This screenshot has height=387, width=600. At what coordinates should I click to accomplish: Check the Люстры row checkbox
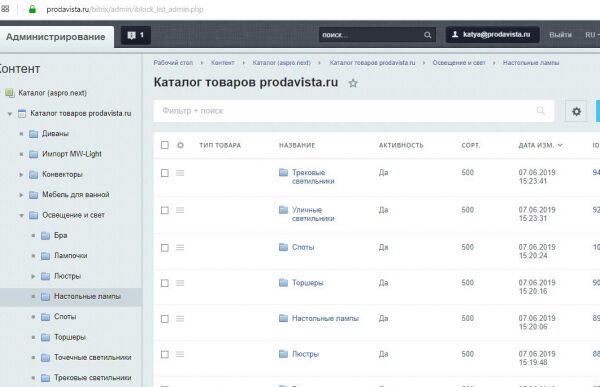(x=165, y=354)
